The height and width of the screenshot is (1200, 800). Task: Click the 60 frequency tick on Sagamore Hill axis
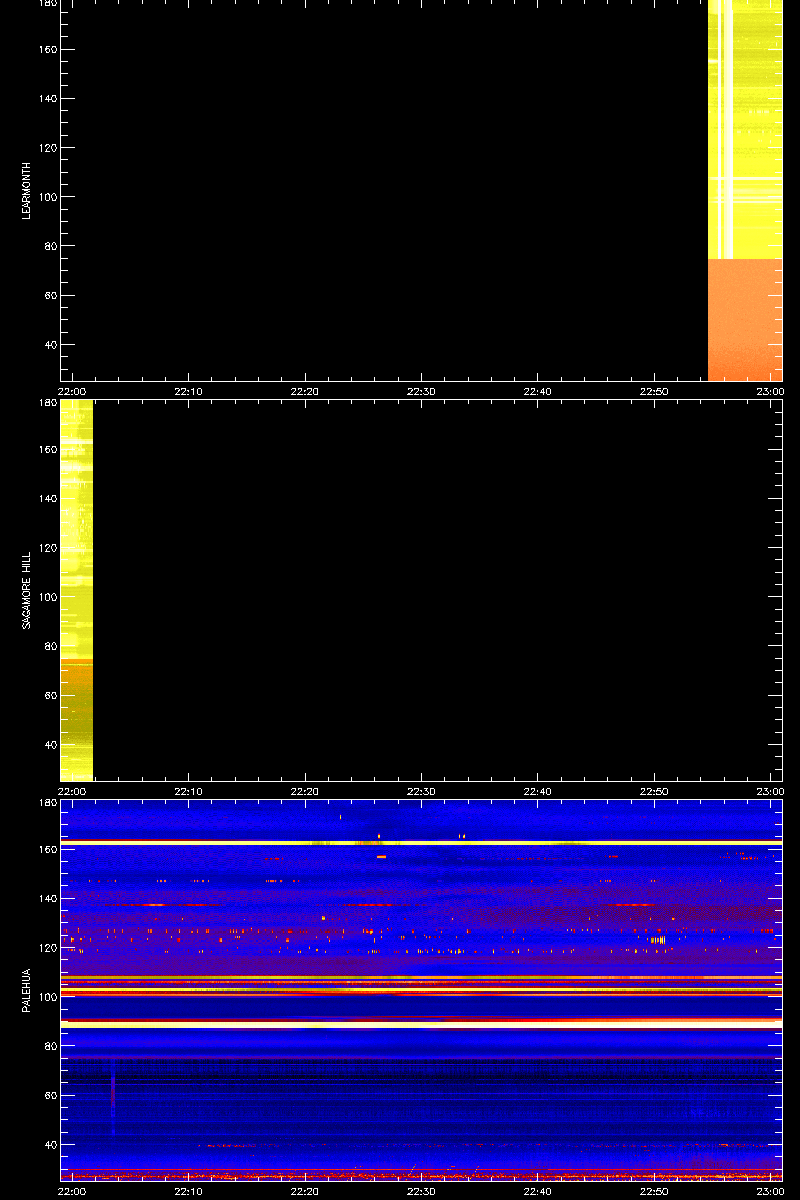tap(52, 695)
